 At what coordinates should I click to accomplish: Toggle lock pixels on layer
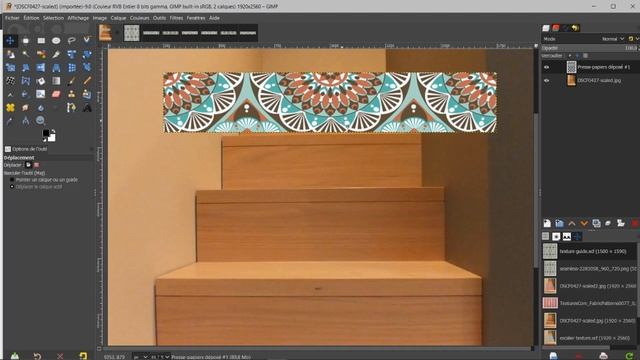570,56
